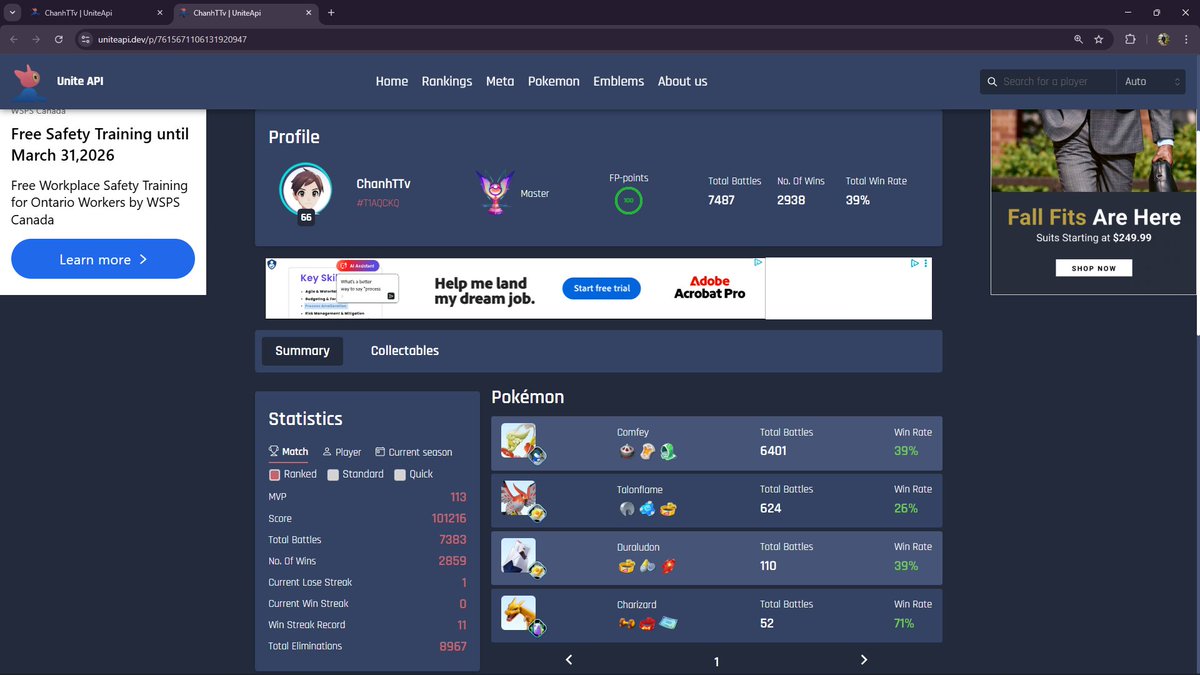Screen dimensions: 1200x675
Task: Click the Learn more ad button
Action: (103, 259)
